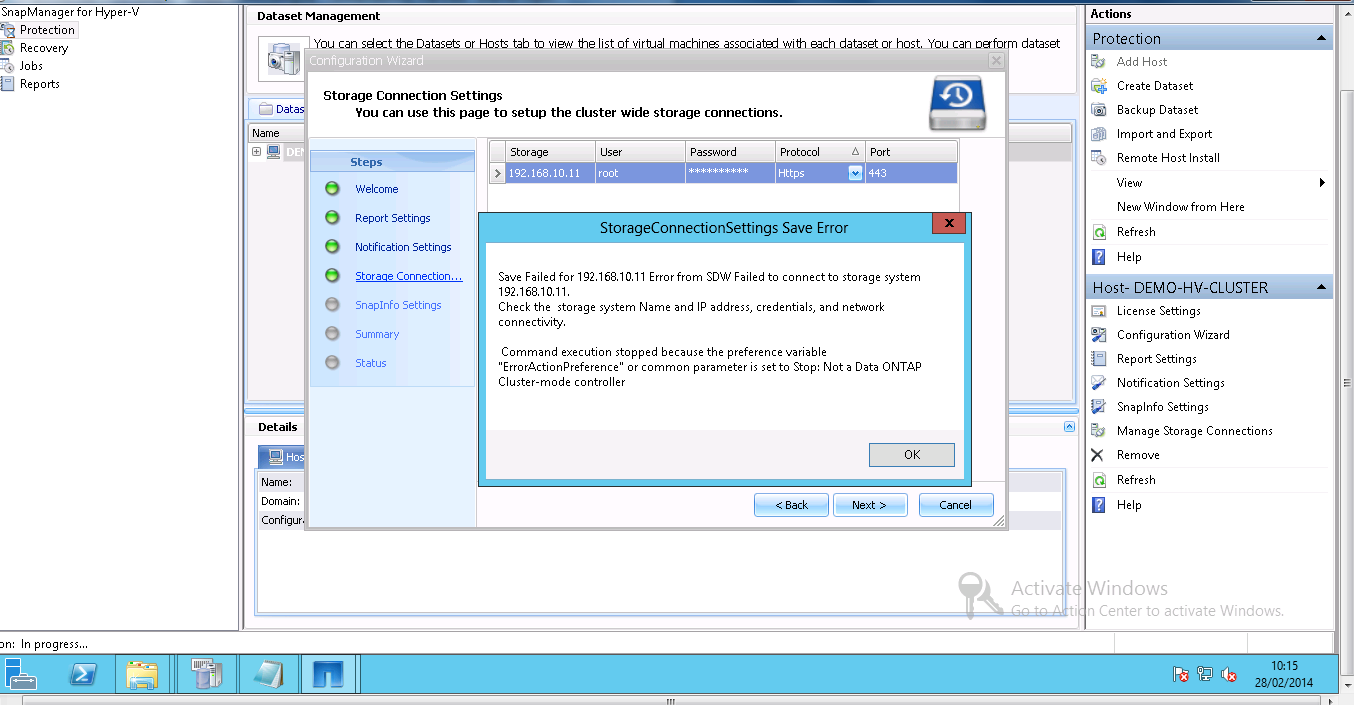1354x705 pixels.
Task: Close the Configuration Wizard window
Action: point(995,61)
